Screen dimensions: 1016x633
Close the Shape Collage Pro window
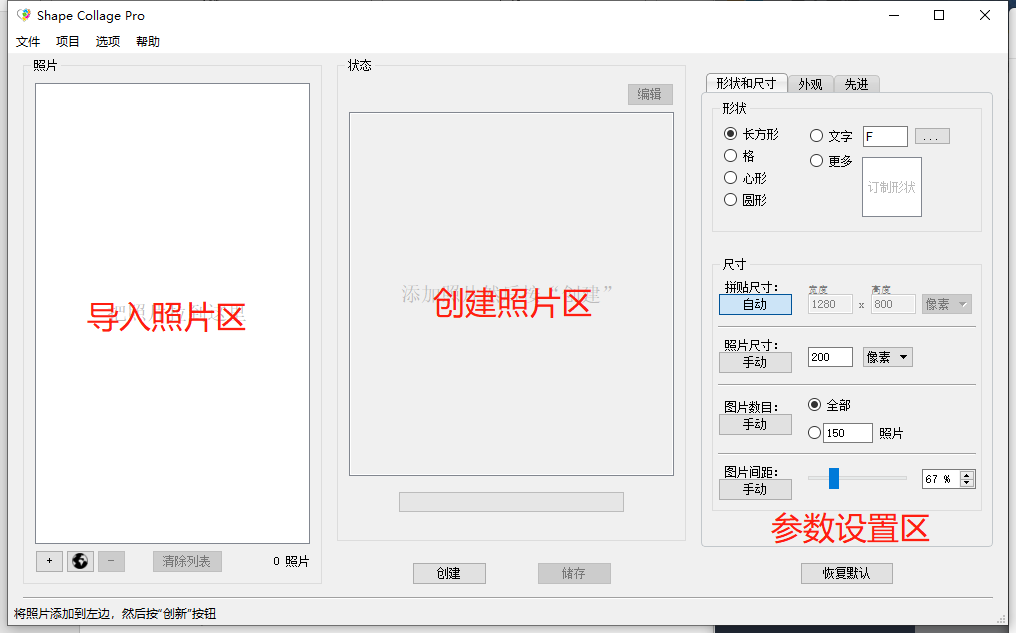tap(985, 15)
